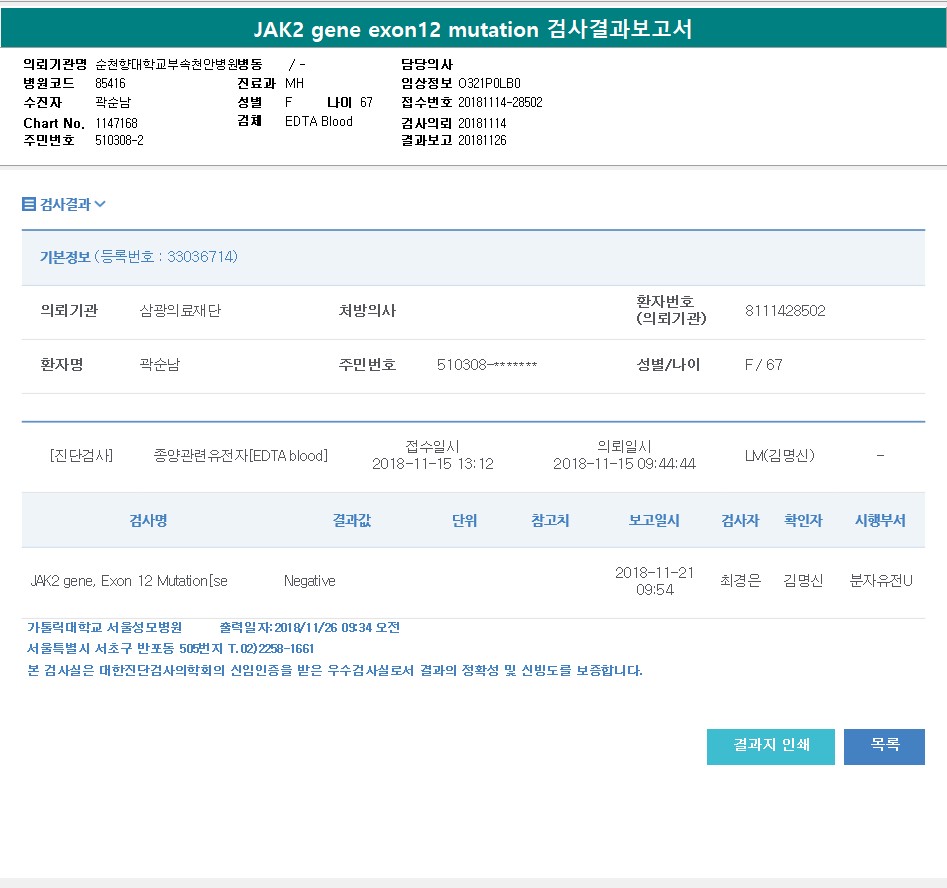Click the 가톨릭대학교 서울성모병원 footer text
Image resolution: width=947 pixels, height=888 pixels.
pos(105,628)
